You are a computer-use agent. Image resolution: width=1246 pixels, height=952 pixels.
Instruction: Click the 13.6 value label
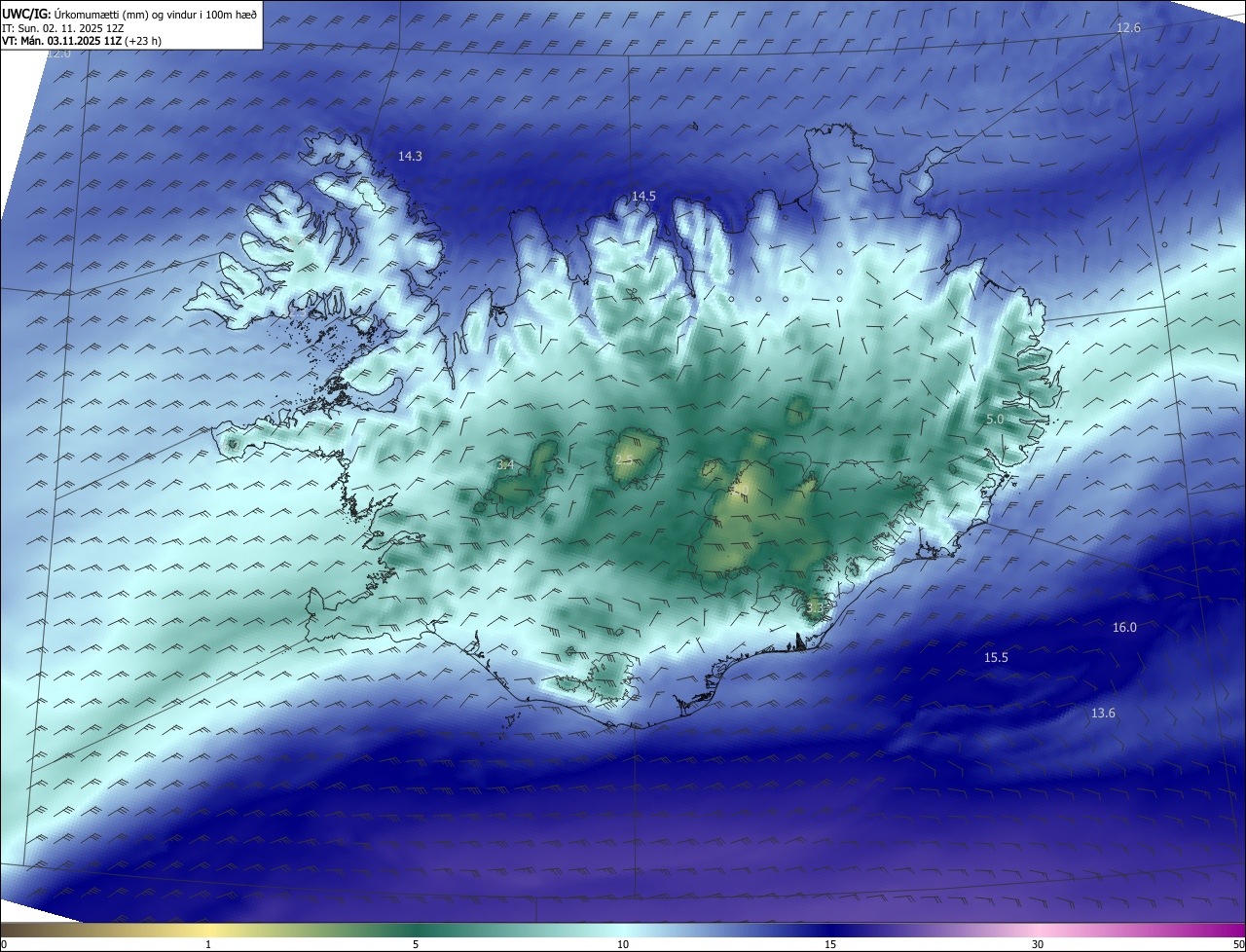pyautogui.click(x=1103, y=714)
